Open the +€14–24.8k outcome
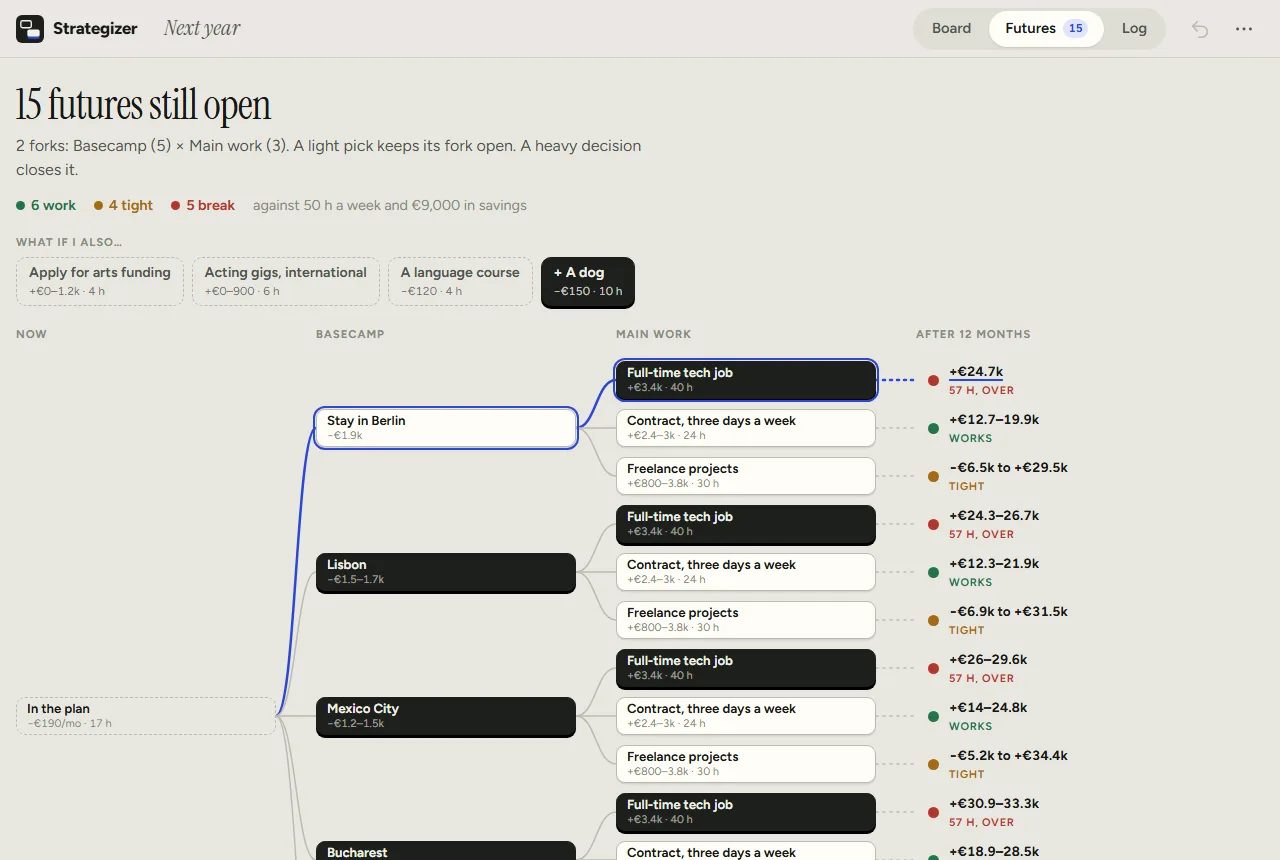Screen dimensions: 1280x860 coord(988,708)
